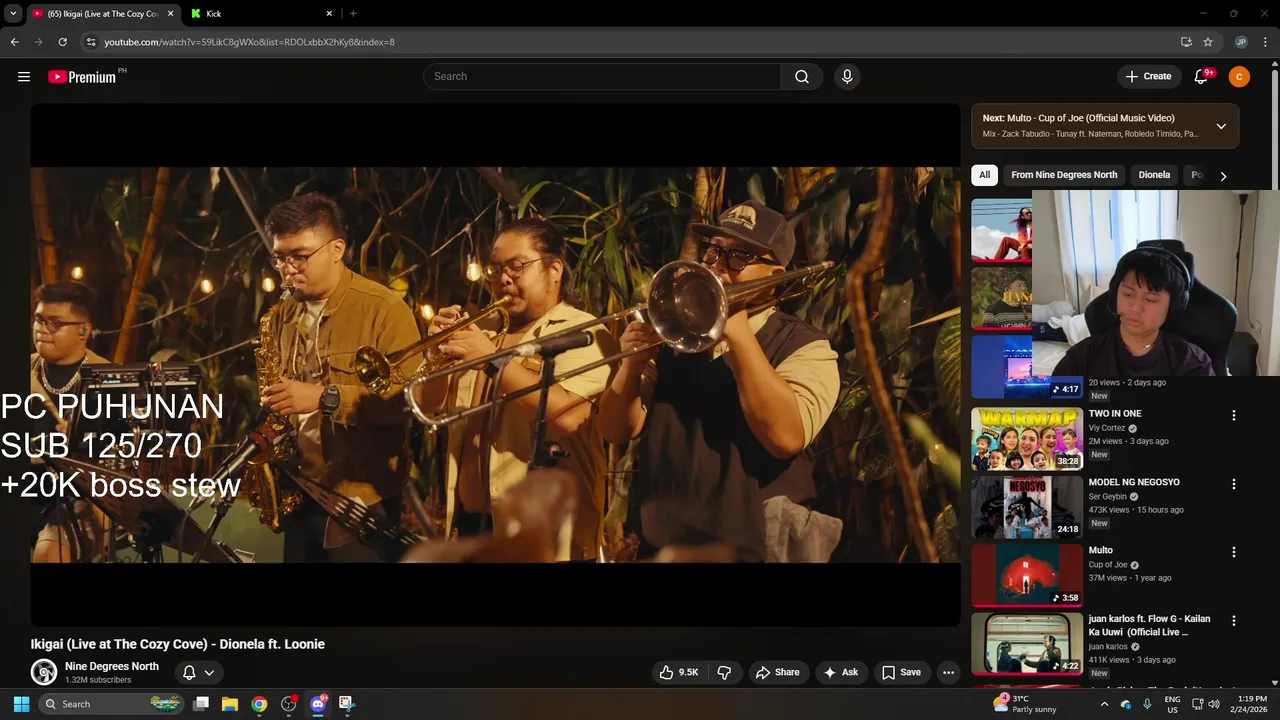
Task: Like the video with thumbs up
Action: click(x=678, y=672)
